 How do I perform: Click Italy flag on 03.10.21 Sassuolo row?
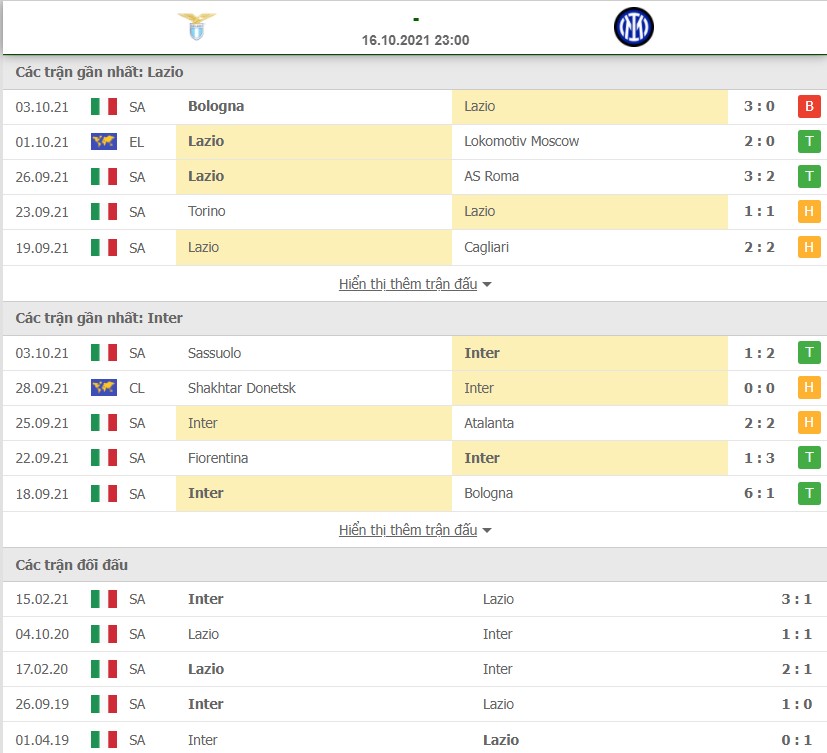(x=104, y=353)
